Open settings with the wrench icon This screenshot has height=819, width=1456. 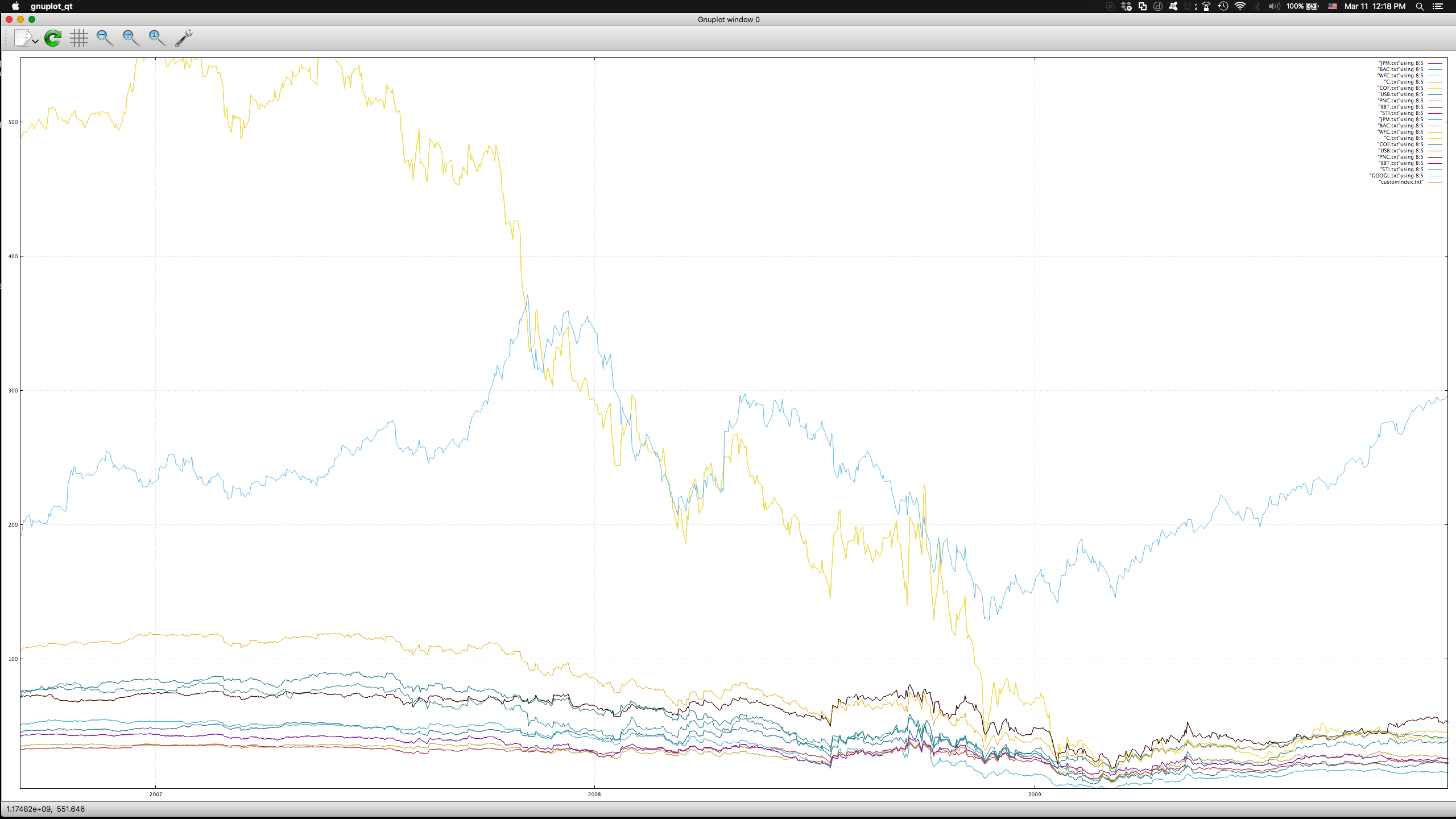(x=183, y=38)
